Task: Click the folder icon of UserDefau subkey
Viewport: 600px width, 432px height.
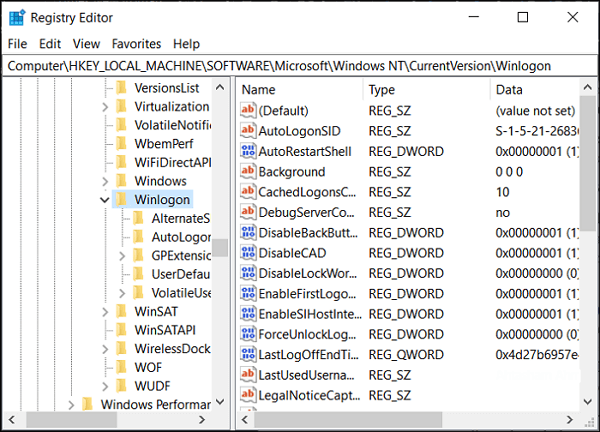Action: click(138, 274)
